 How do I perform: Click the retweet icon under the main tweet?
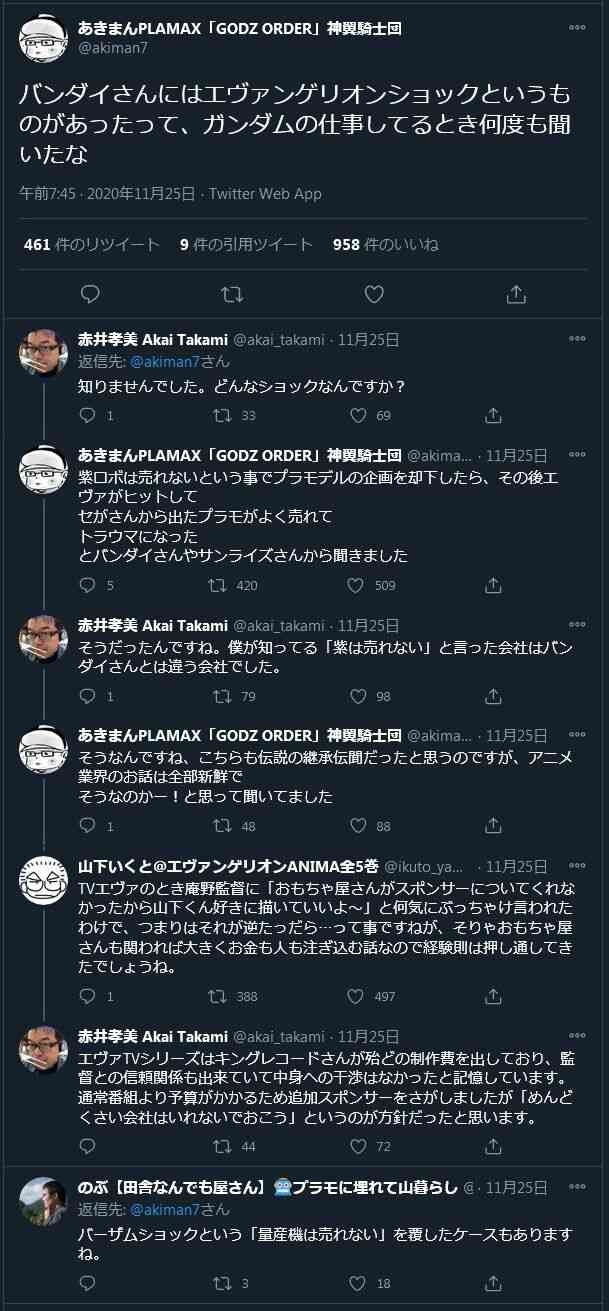coord(232,294)
